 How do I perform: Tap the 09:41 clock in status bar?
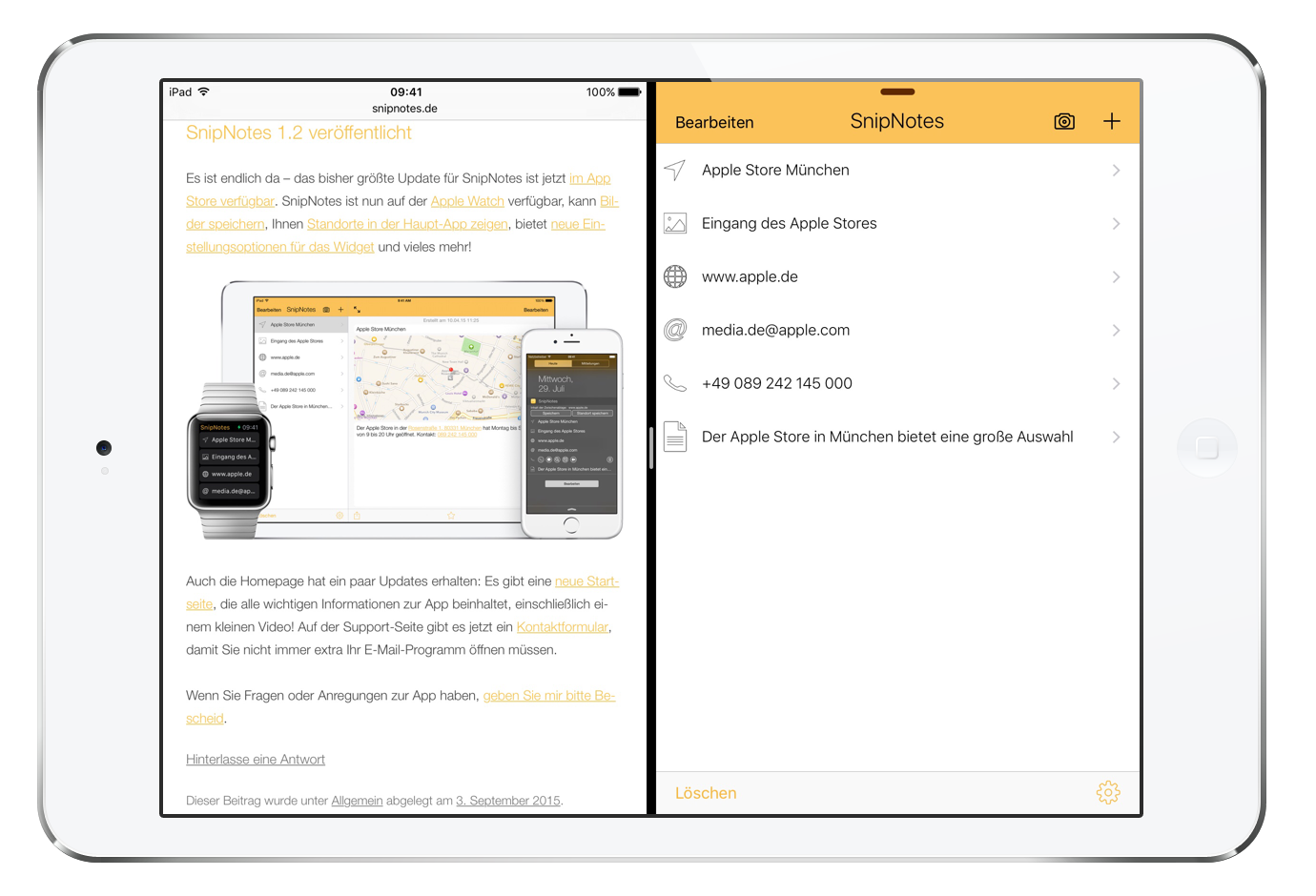coord(406,92)
